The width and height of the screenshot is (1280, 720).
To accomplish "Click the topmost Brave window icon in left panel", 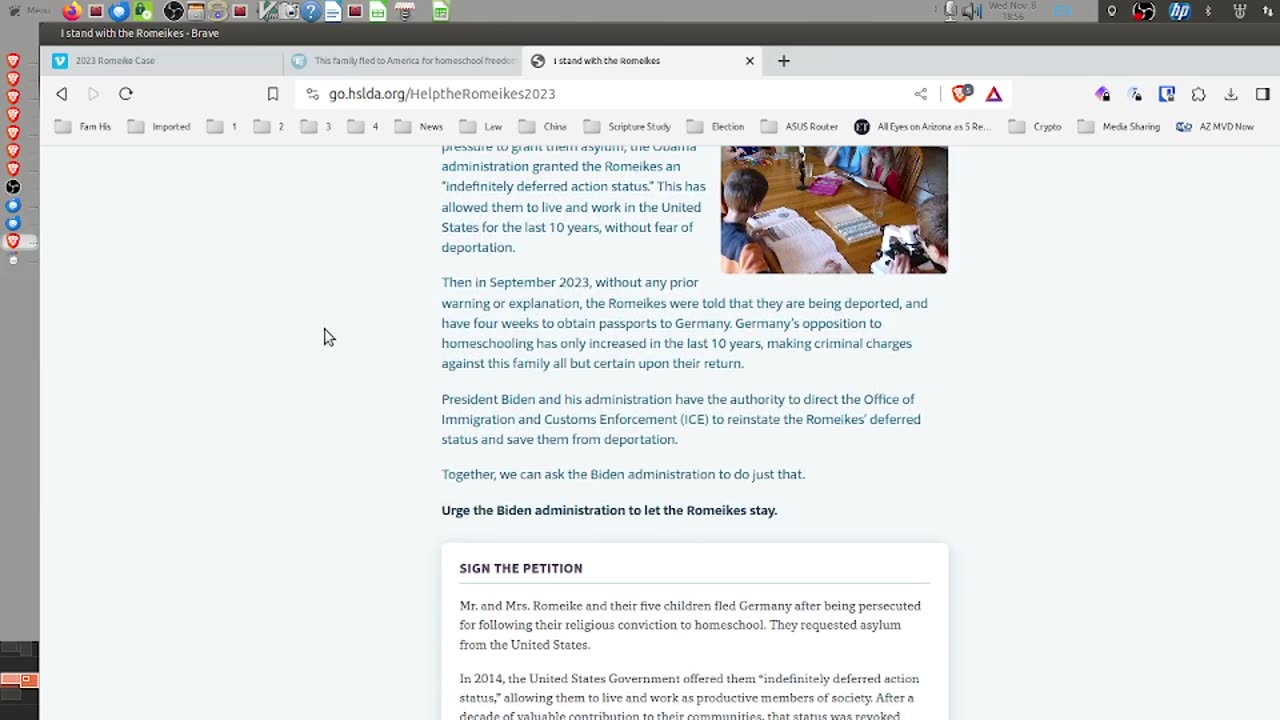I will pyautogui.click(x=13, y=60).
